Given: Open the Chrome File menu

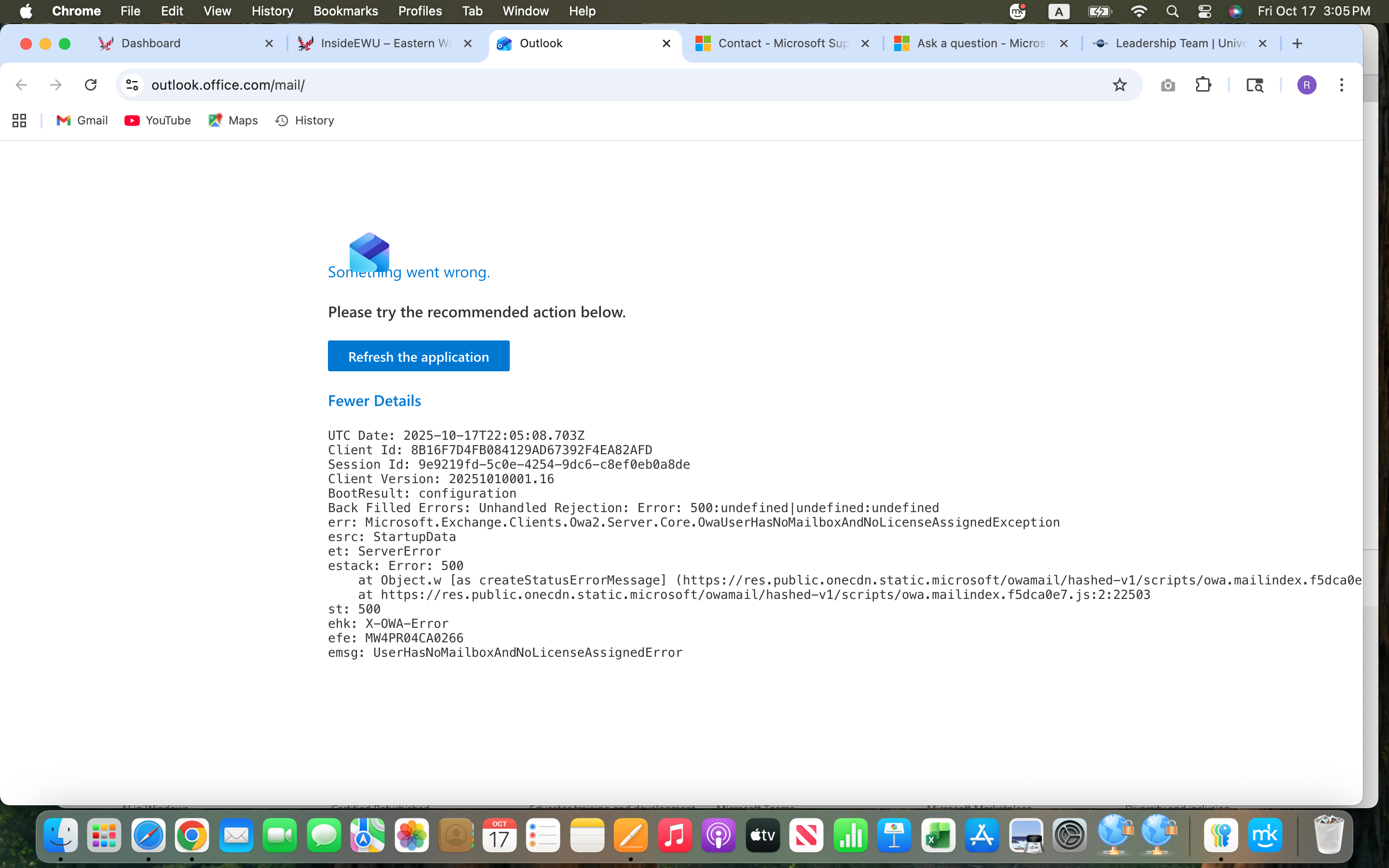Looking at the screenshot, I should [x=130, y=11].
